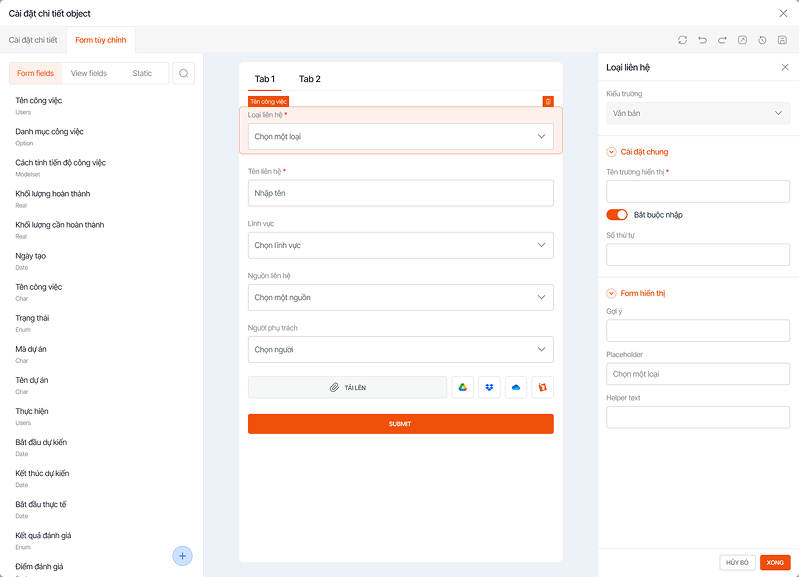
Task: Collapse the Cài đặt chung section
Action: click(612, 152)
